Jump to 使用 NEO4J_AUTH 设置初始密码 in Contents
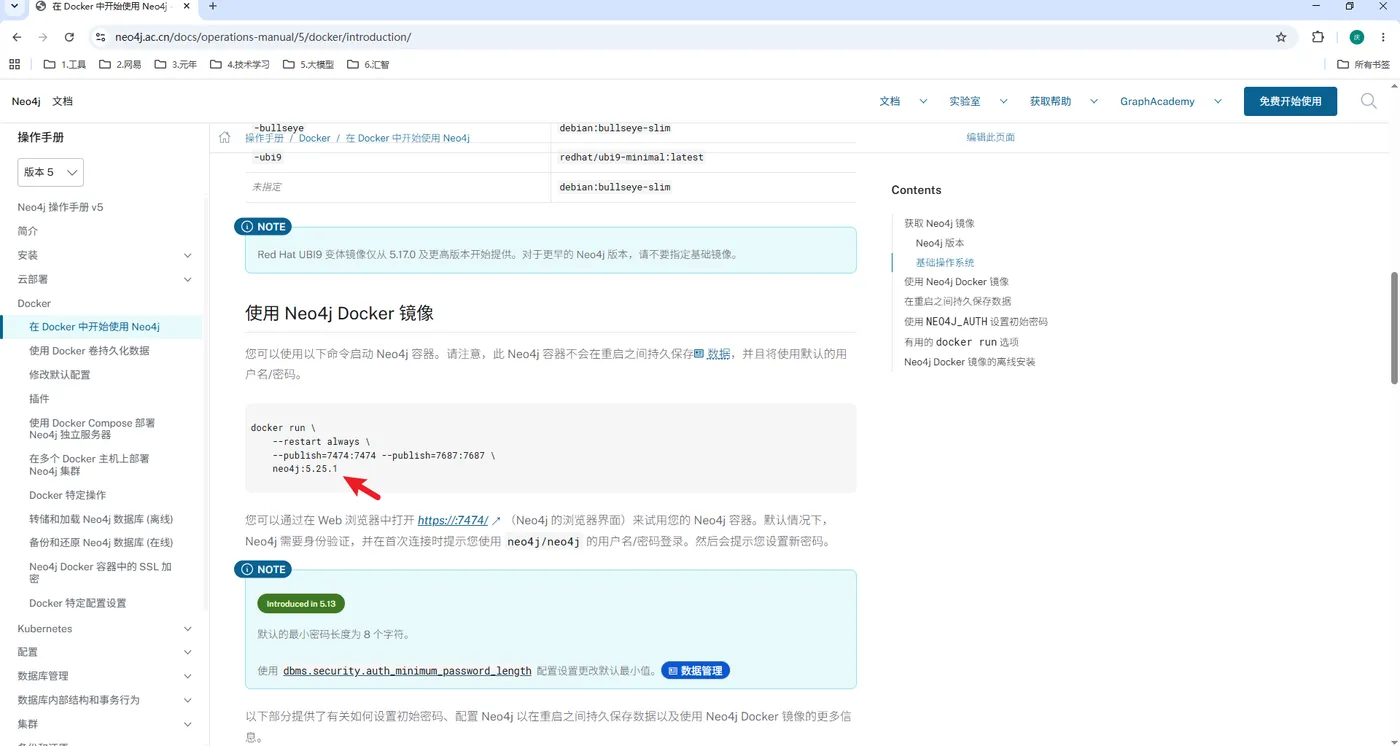 tap(976, 322)
